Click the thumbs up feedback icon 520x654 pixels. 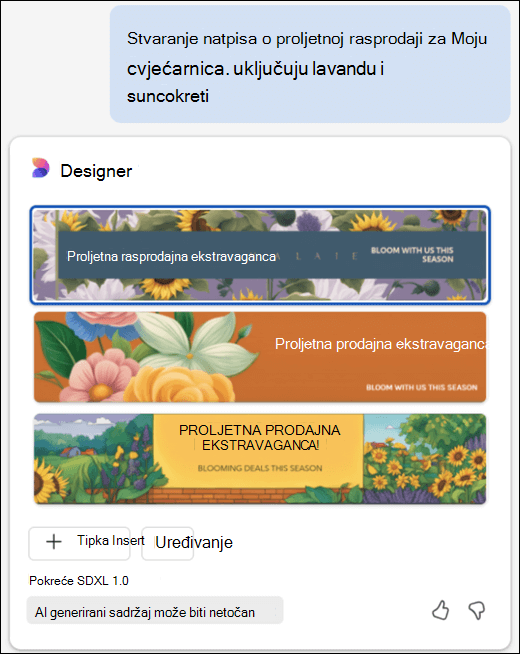pos(440,611)
